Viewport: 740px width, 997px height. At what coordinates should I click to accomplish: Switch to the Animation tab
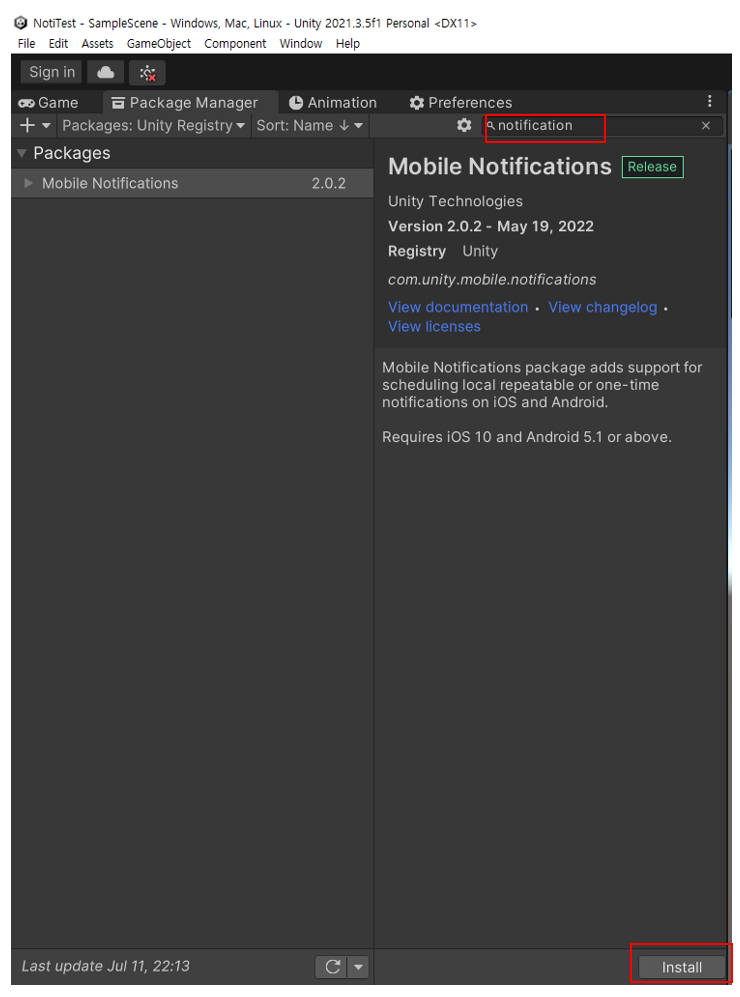pyautogui.click(x=332, y=102)
